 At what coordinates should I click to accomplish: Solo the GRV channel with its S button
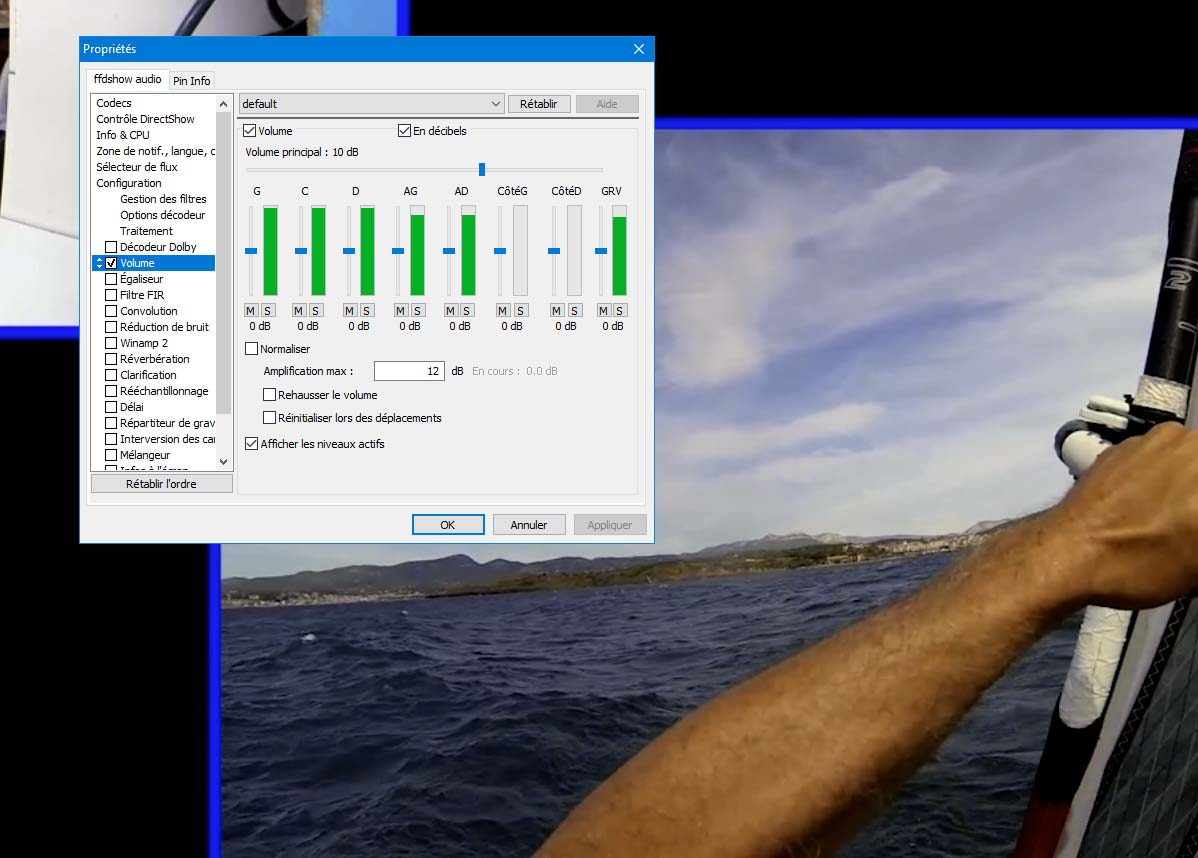tap(620, 310)
